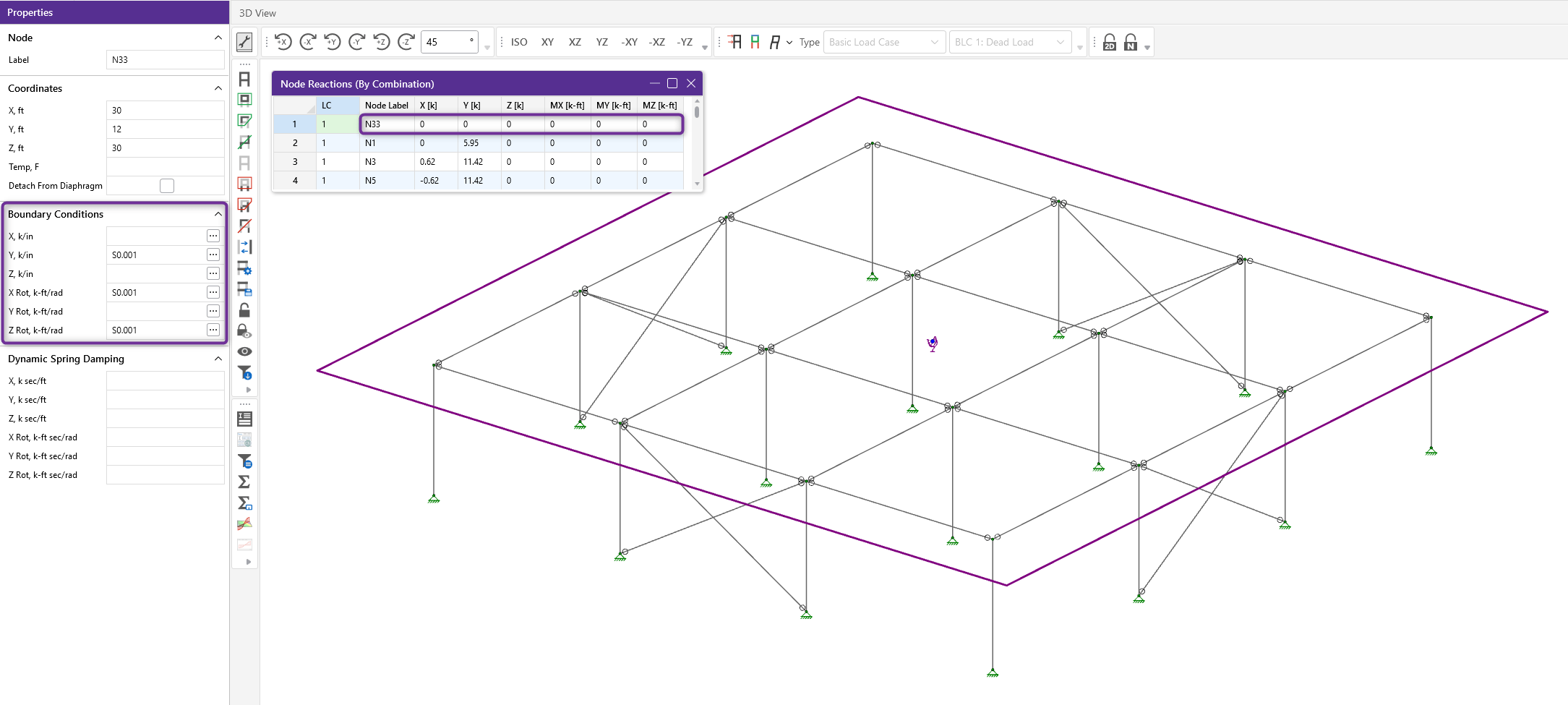Rotate model negative about Z axis
This screenshot has width=1568, height=705.
point(406,42)
